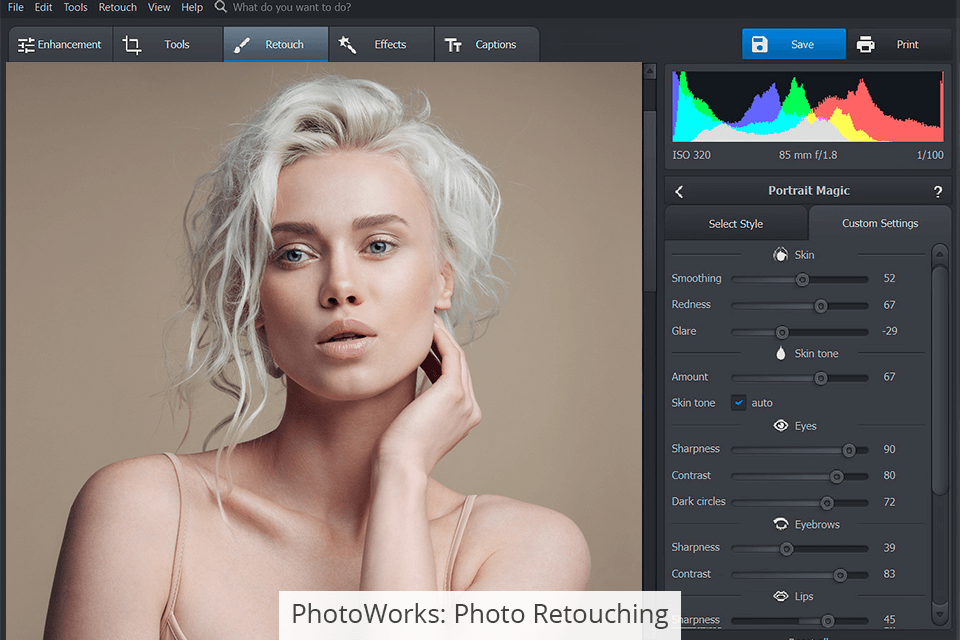The width and height of the screenshot is (960, 640).
Task: Click the Eyebrows section icon
Action: pyautogui.click(x=781, y=524)
